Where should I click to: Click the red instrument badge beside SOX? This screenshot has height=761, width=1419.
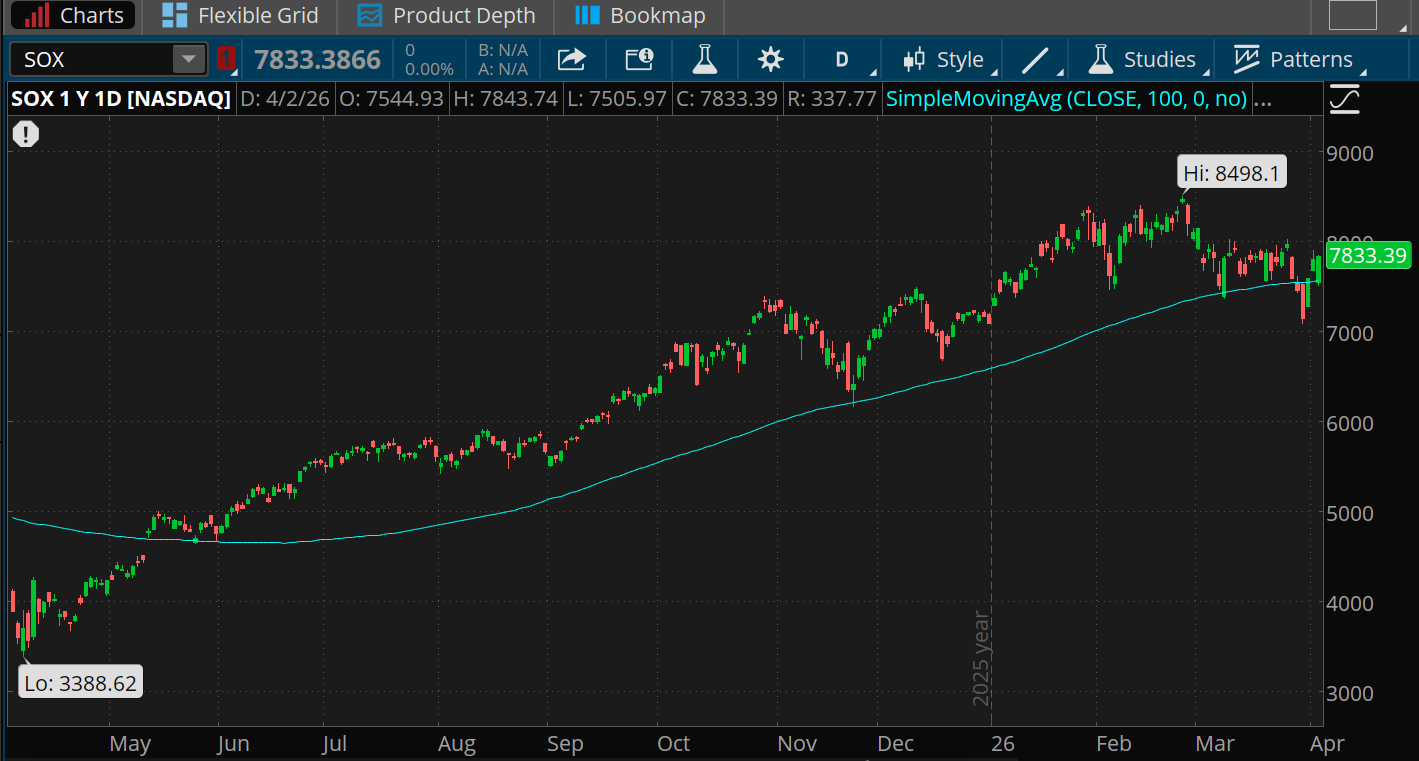tap(225, 59)
